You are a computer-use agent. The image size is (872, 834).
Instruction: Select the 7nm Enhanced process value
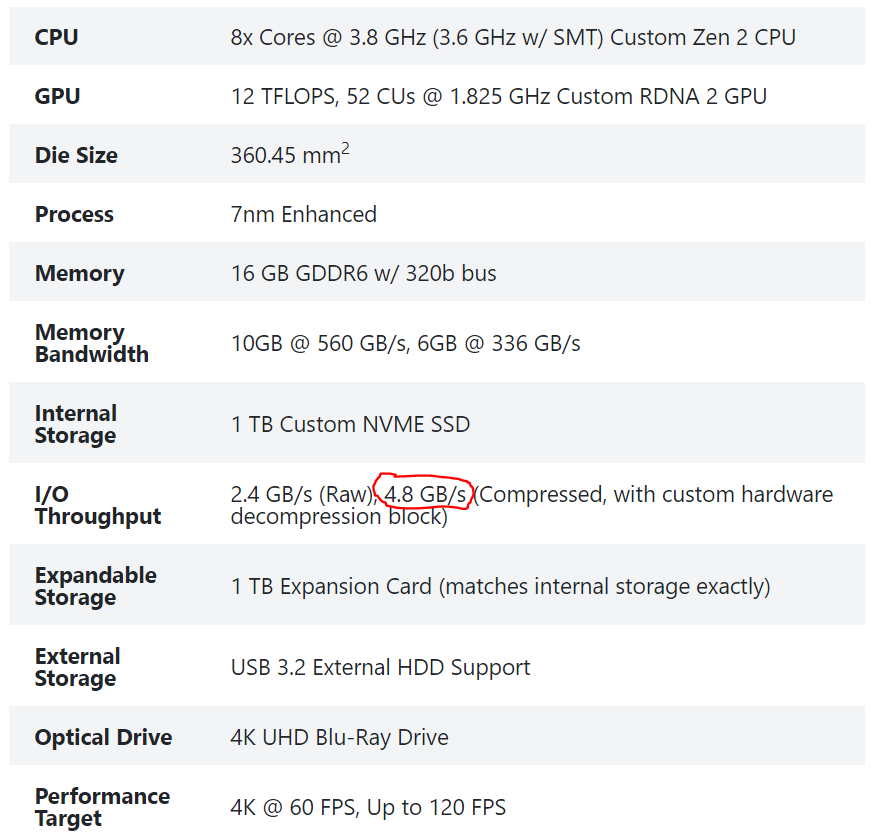[x=303, y=215]
